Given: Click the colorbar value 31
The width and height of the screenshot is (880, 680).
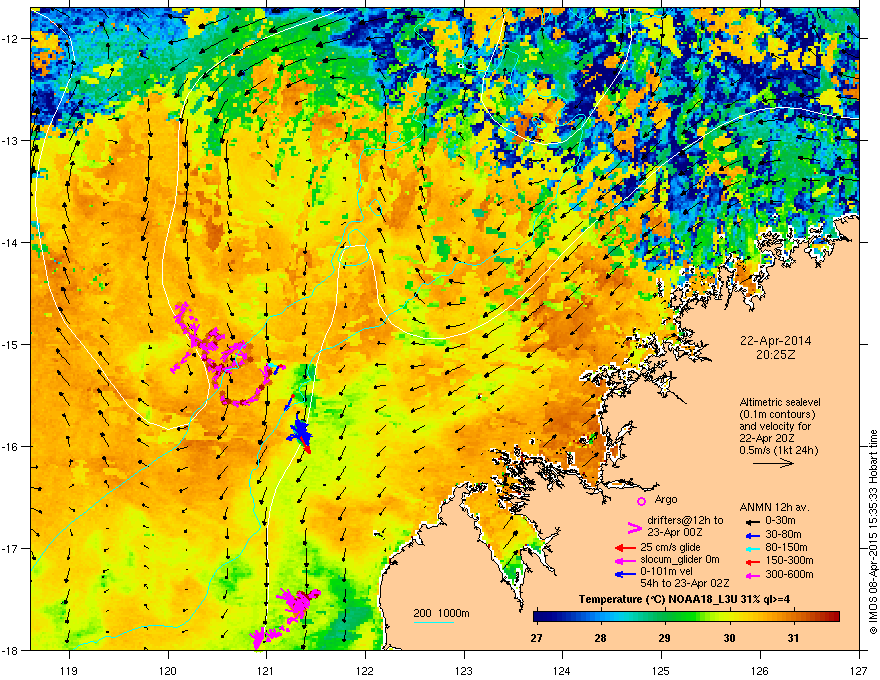Looking at the screenshot, I should click(x=793, y=638).
